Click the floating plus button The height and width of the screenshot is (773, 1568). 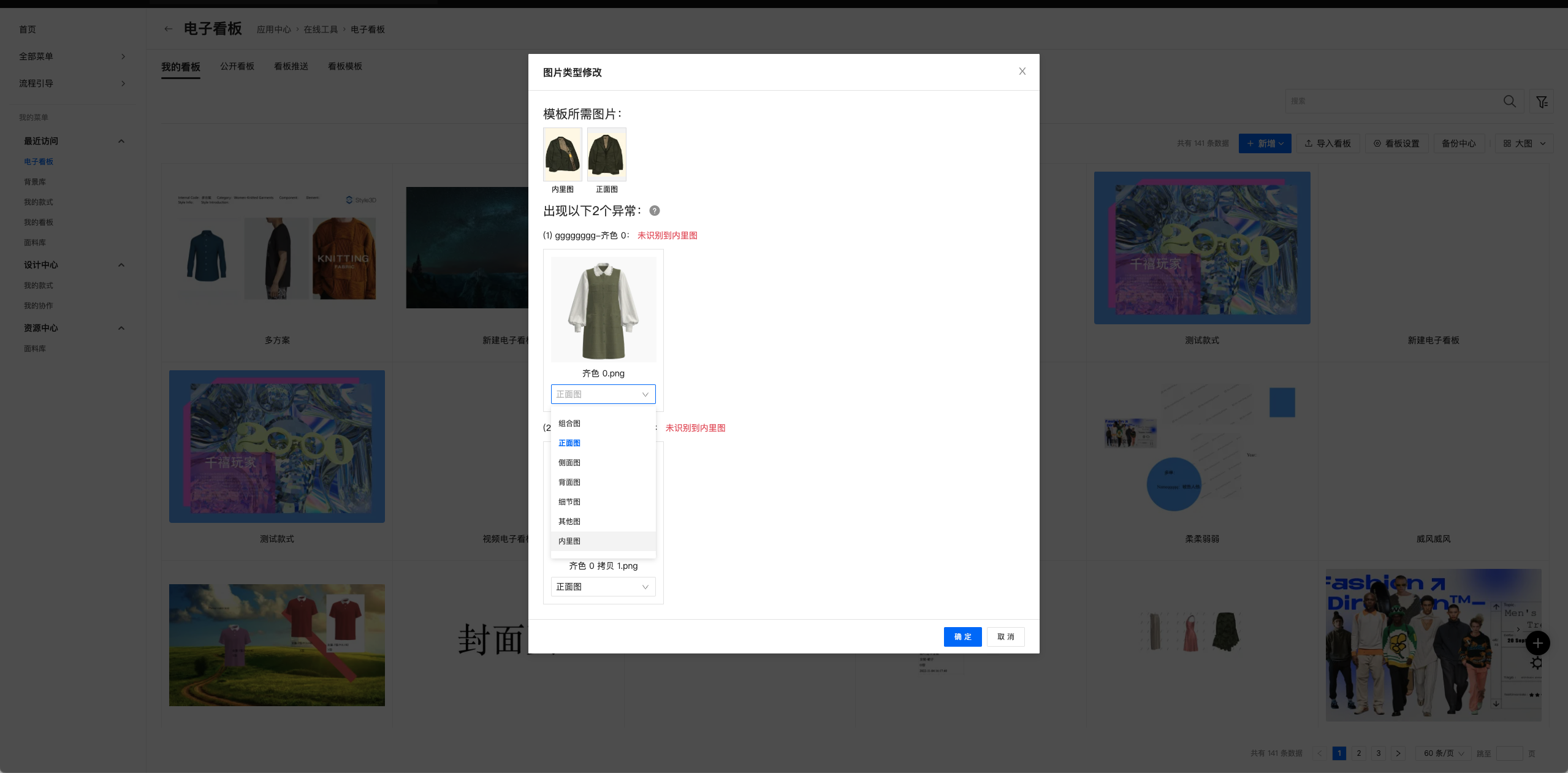click(x=1537, y=643)
